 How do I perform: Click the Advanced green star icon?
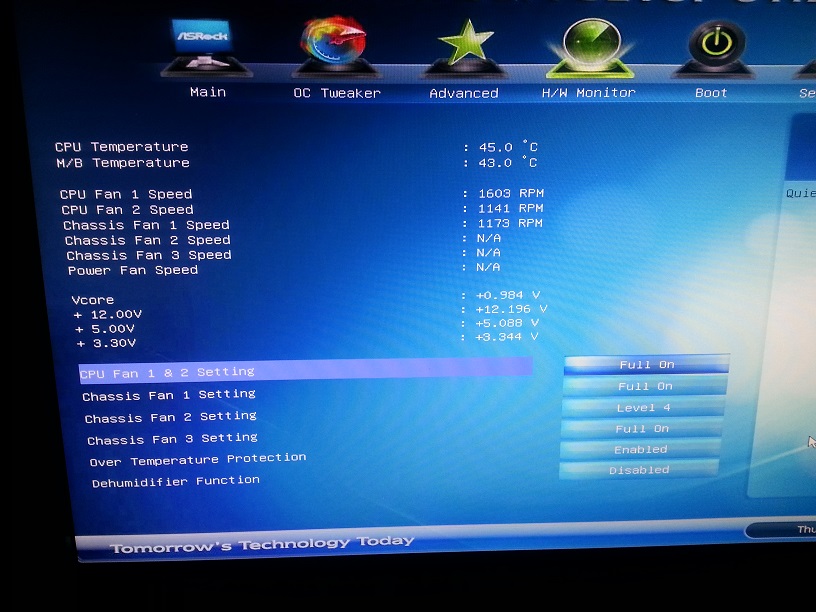pyautogui.click(x=464, y=46)
